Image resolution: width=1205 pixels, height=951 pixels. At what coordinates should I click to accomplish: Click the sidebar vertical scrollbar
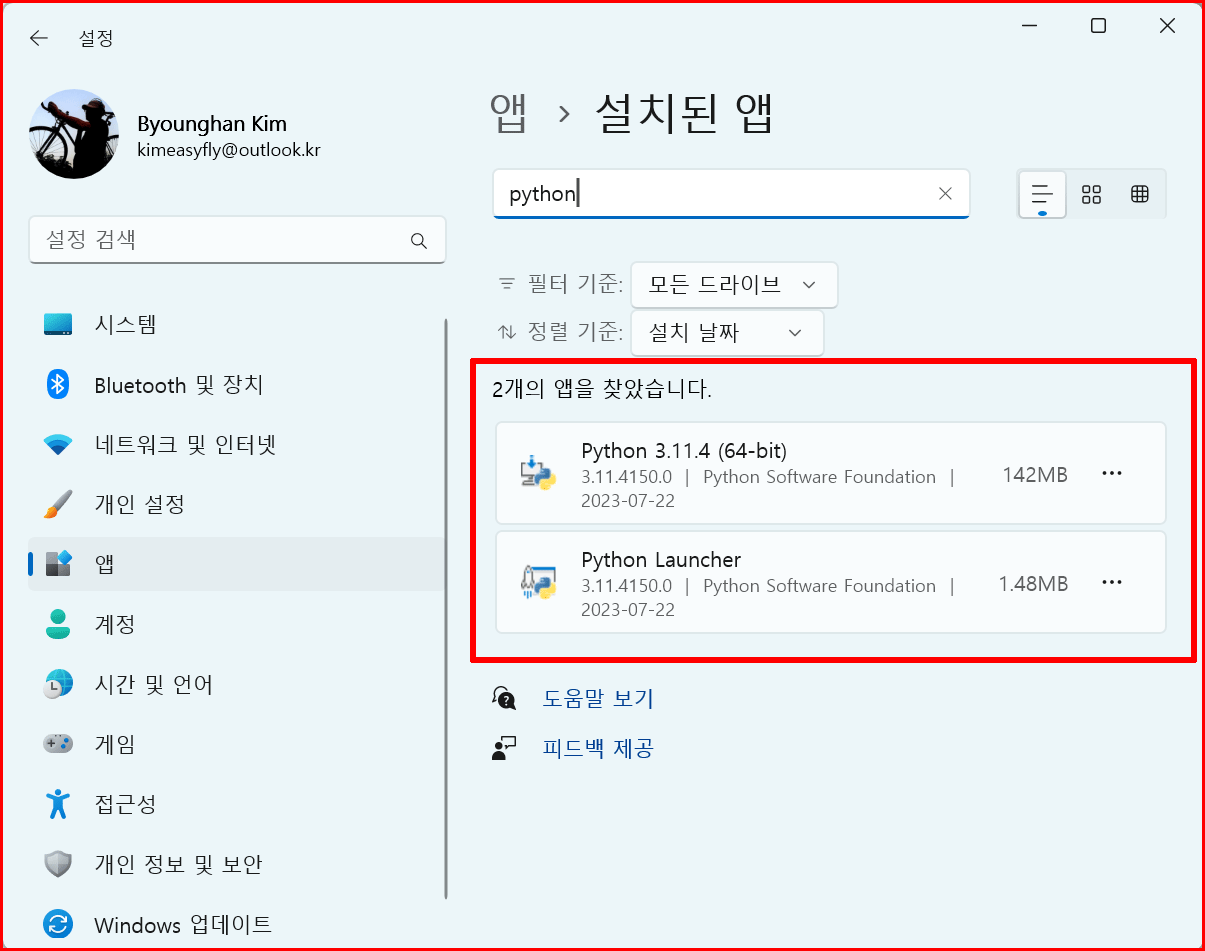tap(446, 610)
